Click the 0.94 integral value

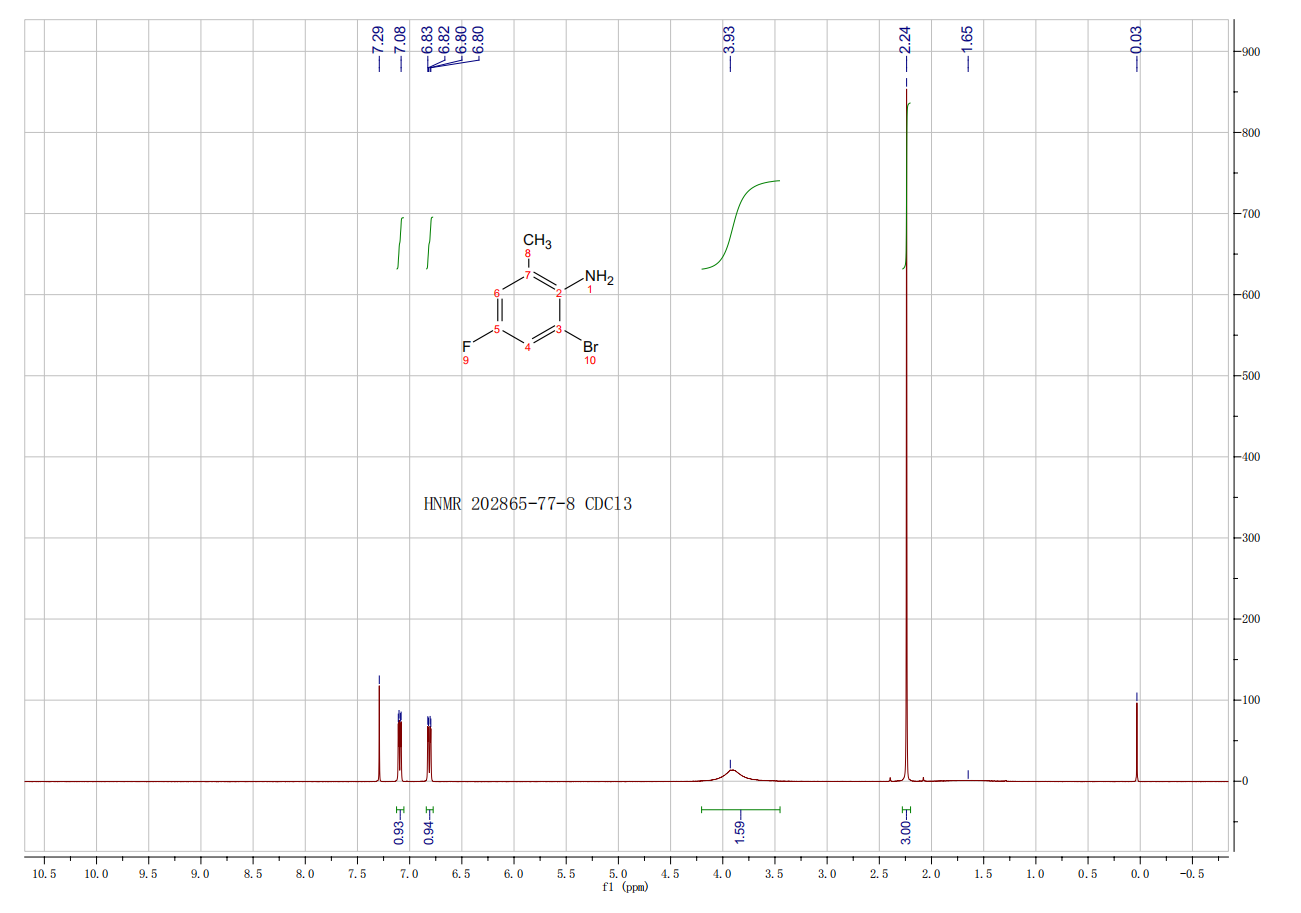pos(429,832)
